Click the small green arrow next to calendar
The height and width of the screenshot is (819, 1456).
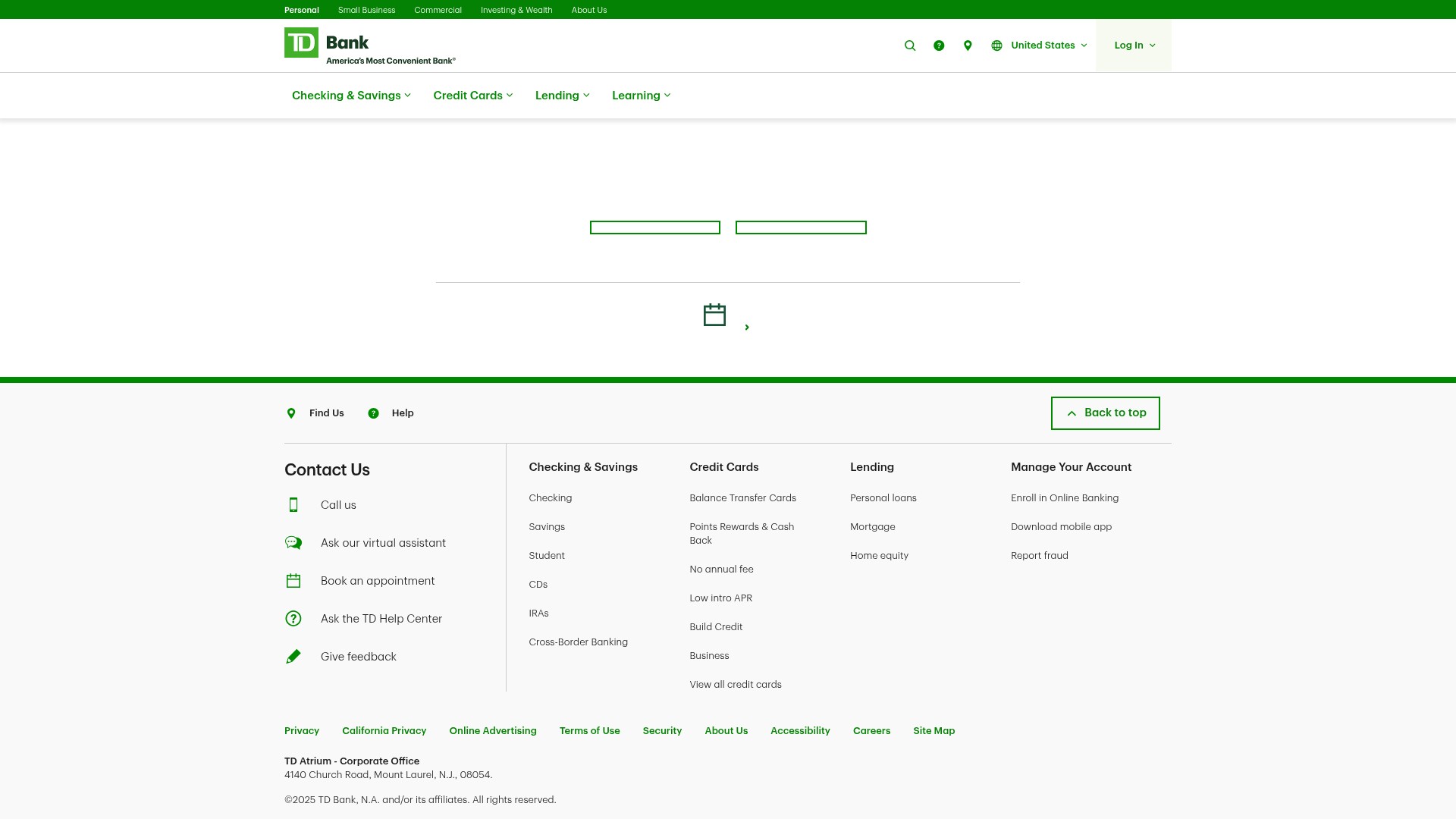point(747,328)
